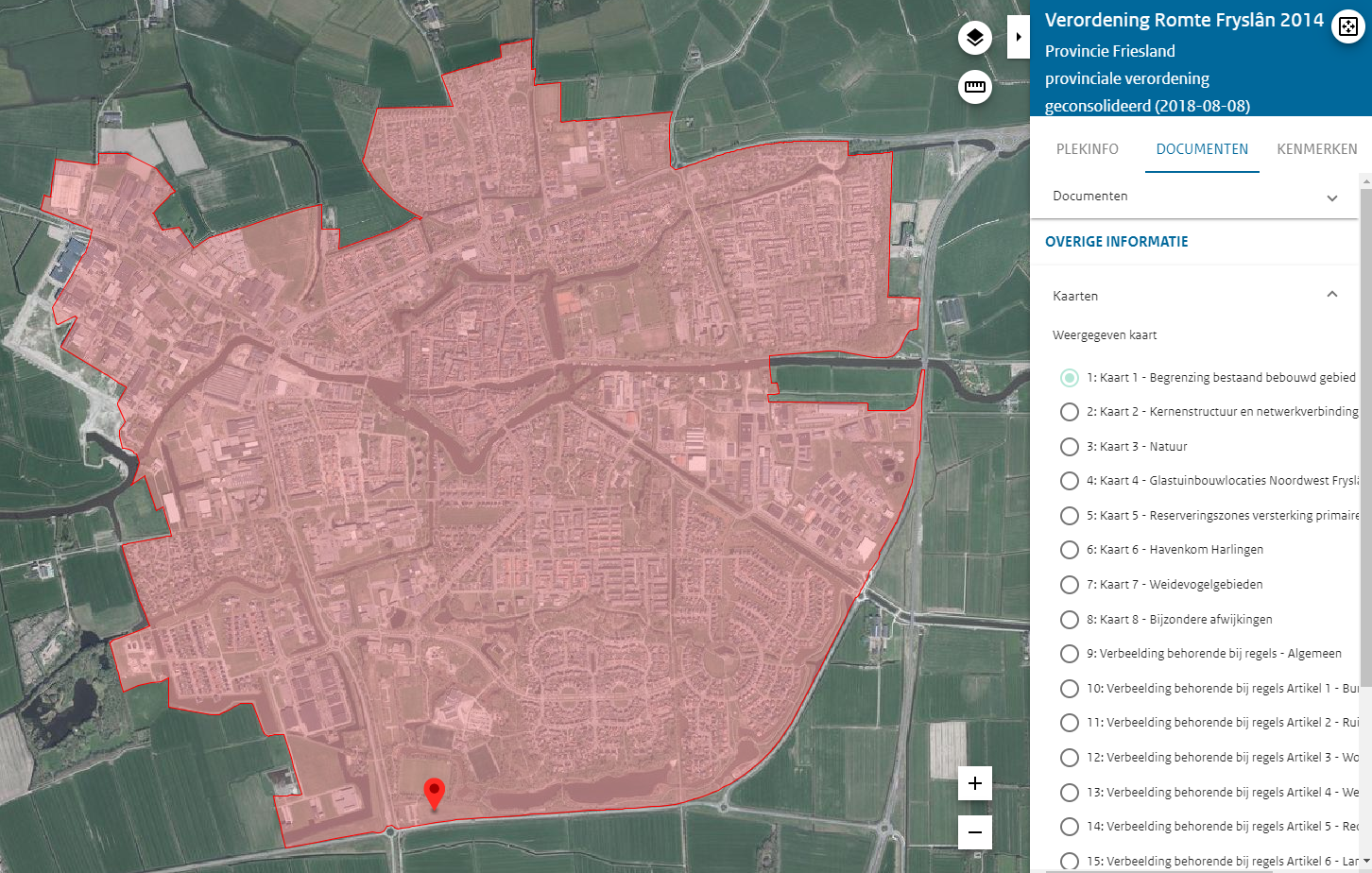Select Kaart 1 - Begrenzing bestaand bebouwd gebied
The height and width of the screenshot is (873, 1372).
click(1070, 378)
